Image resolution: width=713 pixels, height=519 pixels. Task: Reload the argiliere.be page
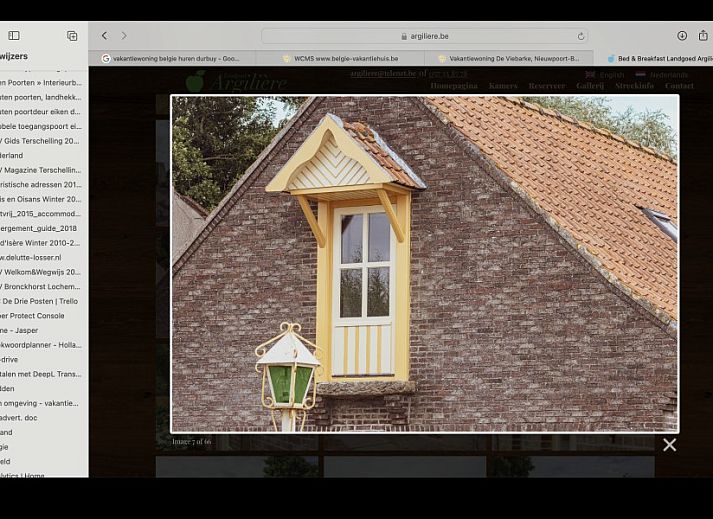click(x=581, y=36)
